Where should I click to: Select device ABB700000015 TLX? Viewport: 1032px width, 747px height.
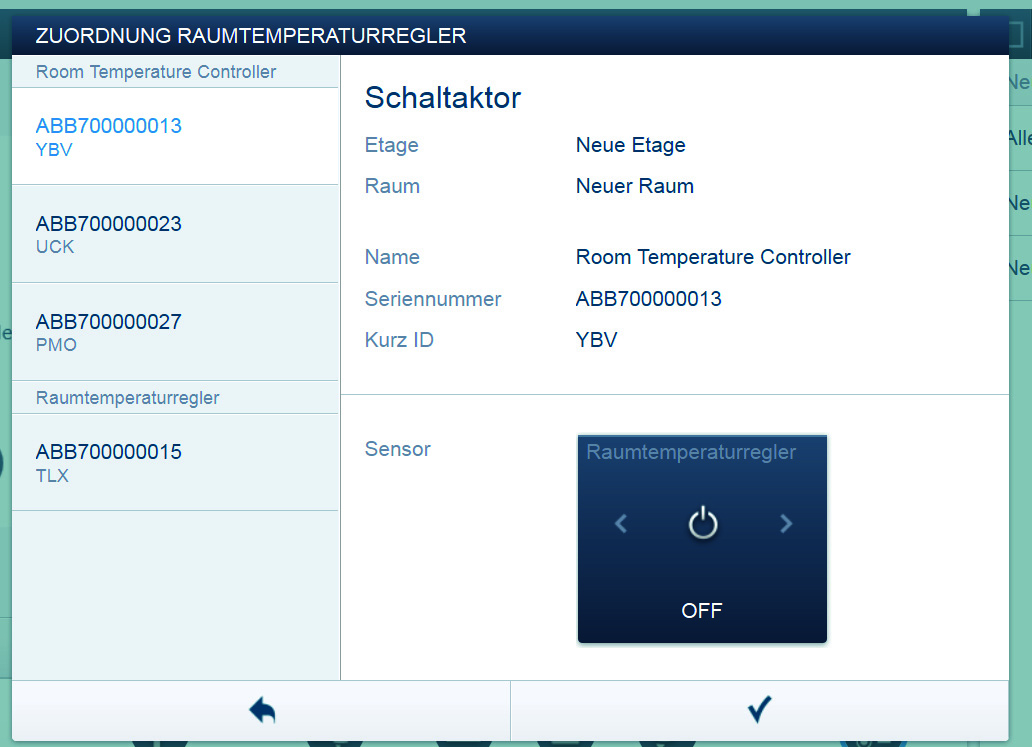tap(175, 463)
